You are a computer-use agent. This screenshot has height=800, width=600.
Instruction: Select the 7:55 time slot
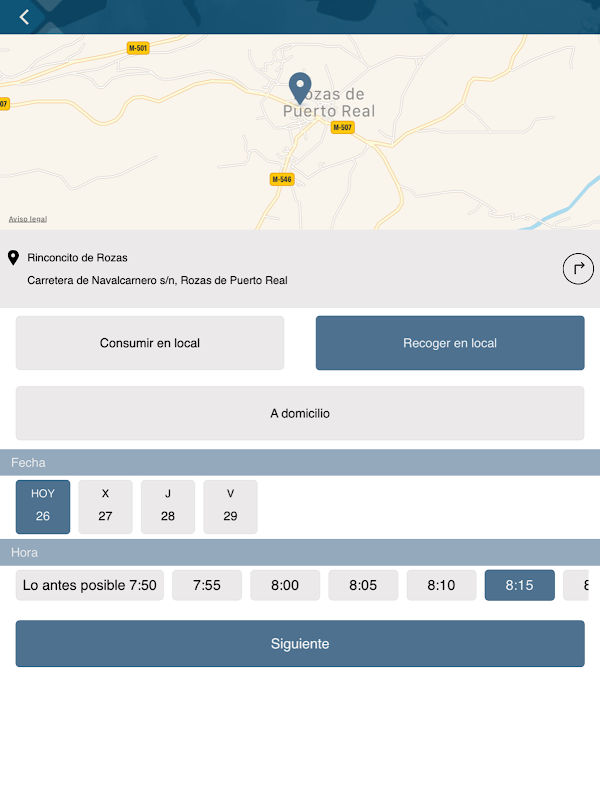pos(207,585)
